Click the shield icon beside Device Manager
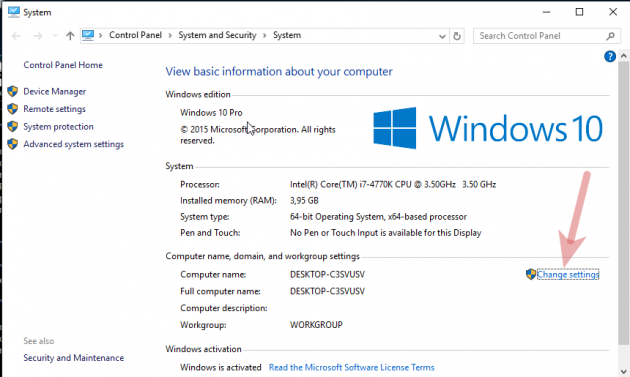 [12, 91]
